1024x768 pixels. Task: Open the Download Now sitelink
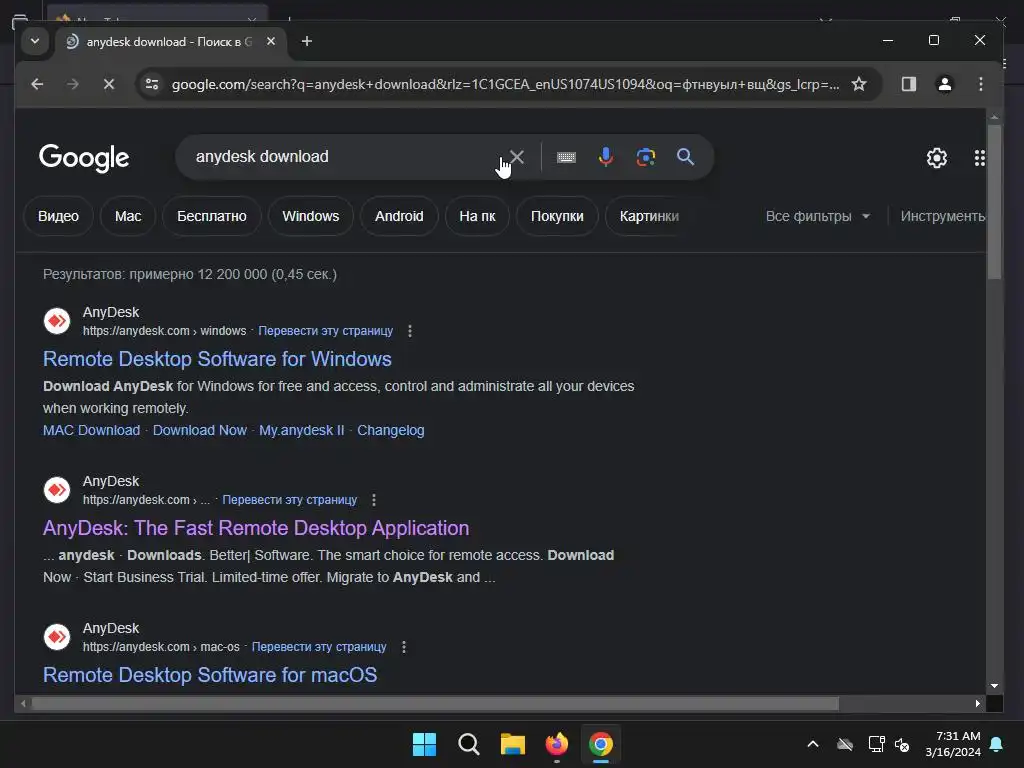200,430
